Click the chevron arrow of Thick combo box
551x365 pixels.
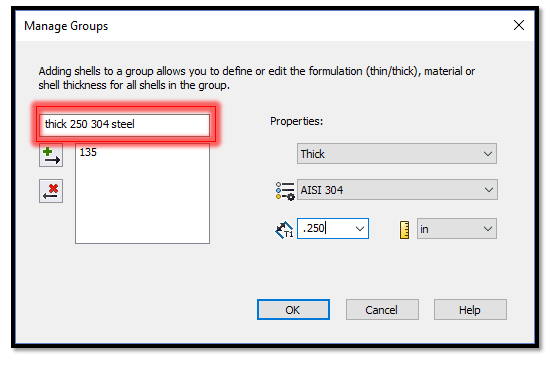pyautogui.click(x=488, y=154)
